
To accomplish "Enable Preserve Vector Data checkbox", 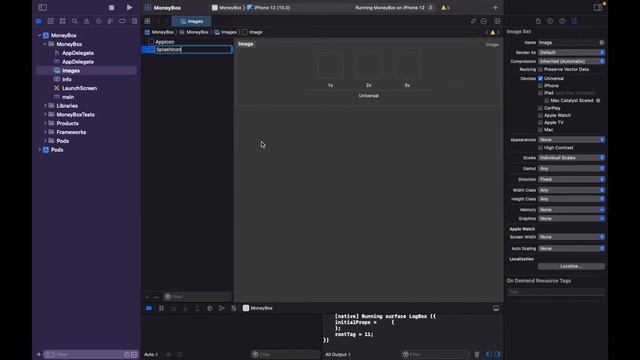I will [540, 69].
